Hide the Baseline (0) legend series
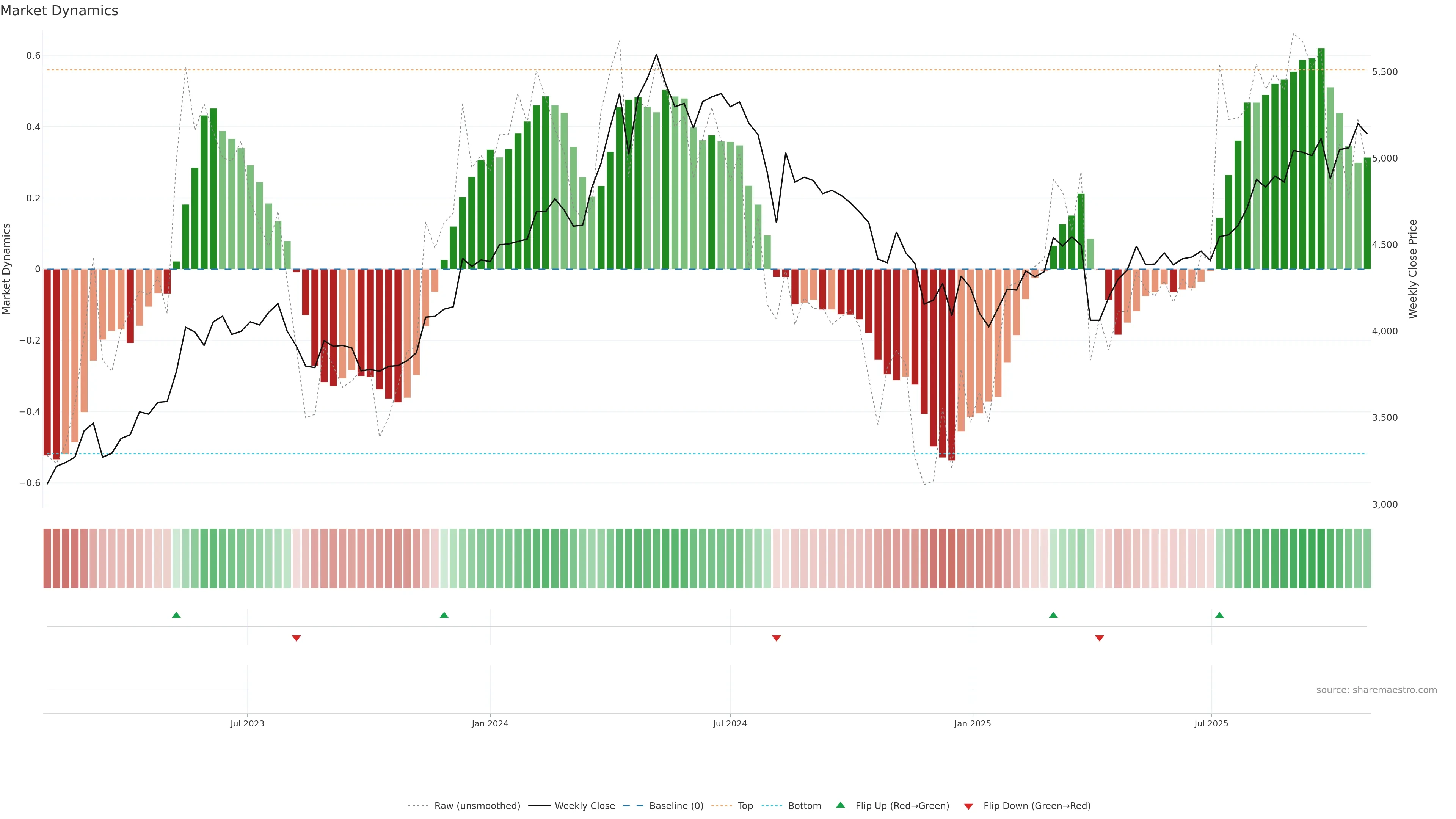Screen dimensions: 1456x819 [x=676, y=806]
